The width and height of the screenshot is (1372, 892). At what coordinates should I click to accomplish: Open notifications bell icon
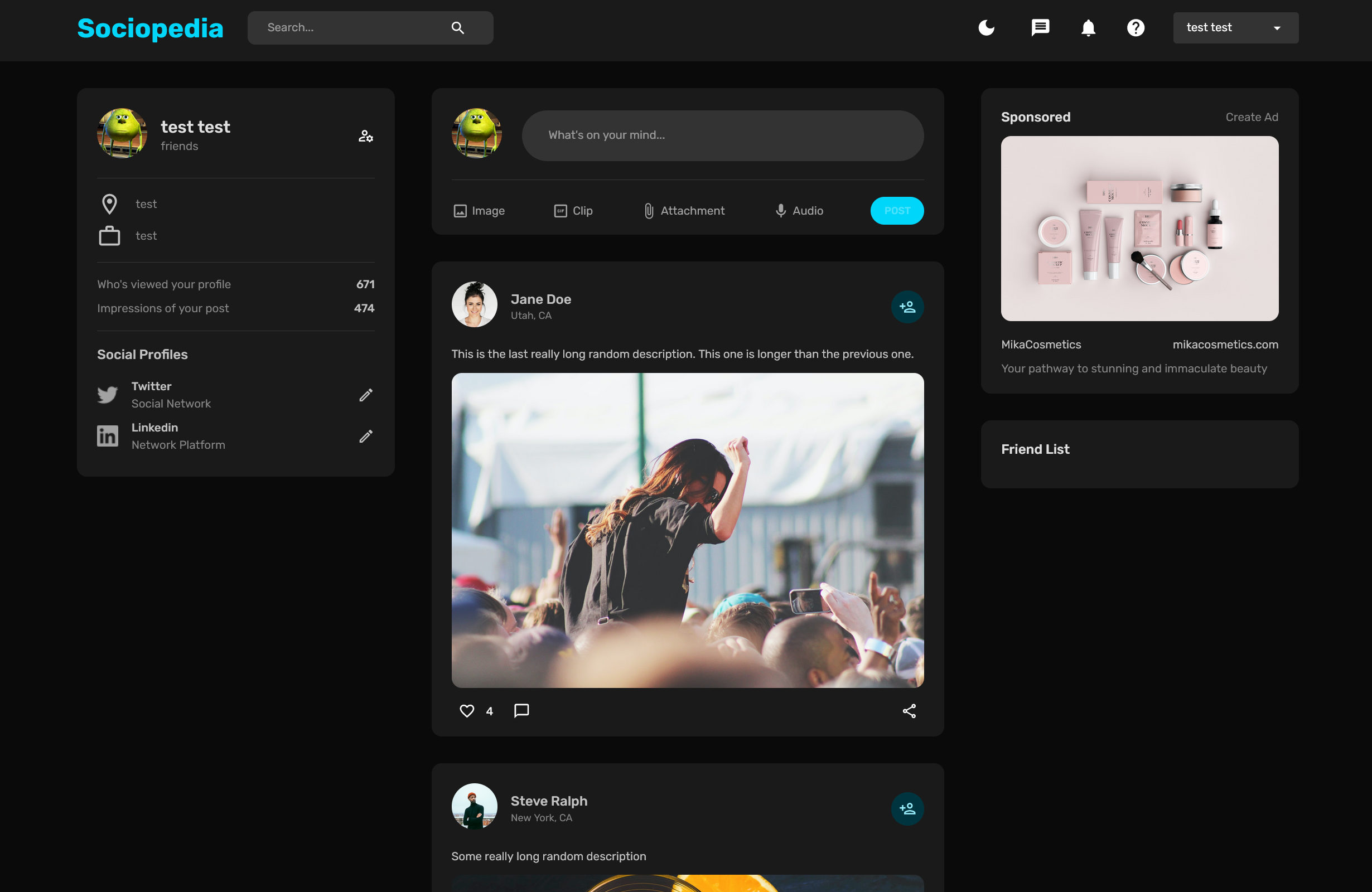coord(1088,28)
